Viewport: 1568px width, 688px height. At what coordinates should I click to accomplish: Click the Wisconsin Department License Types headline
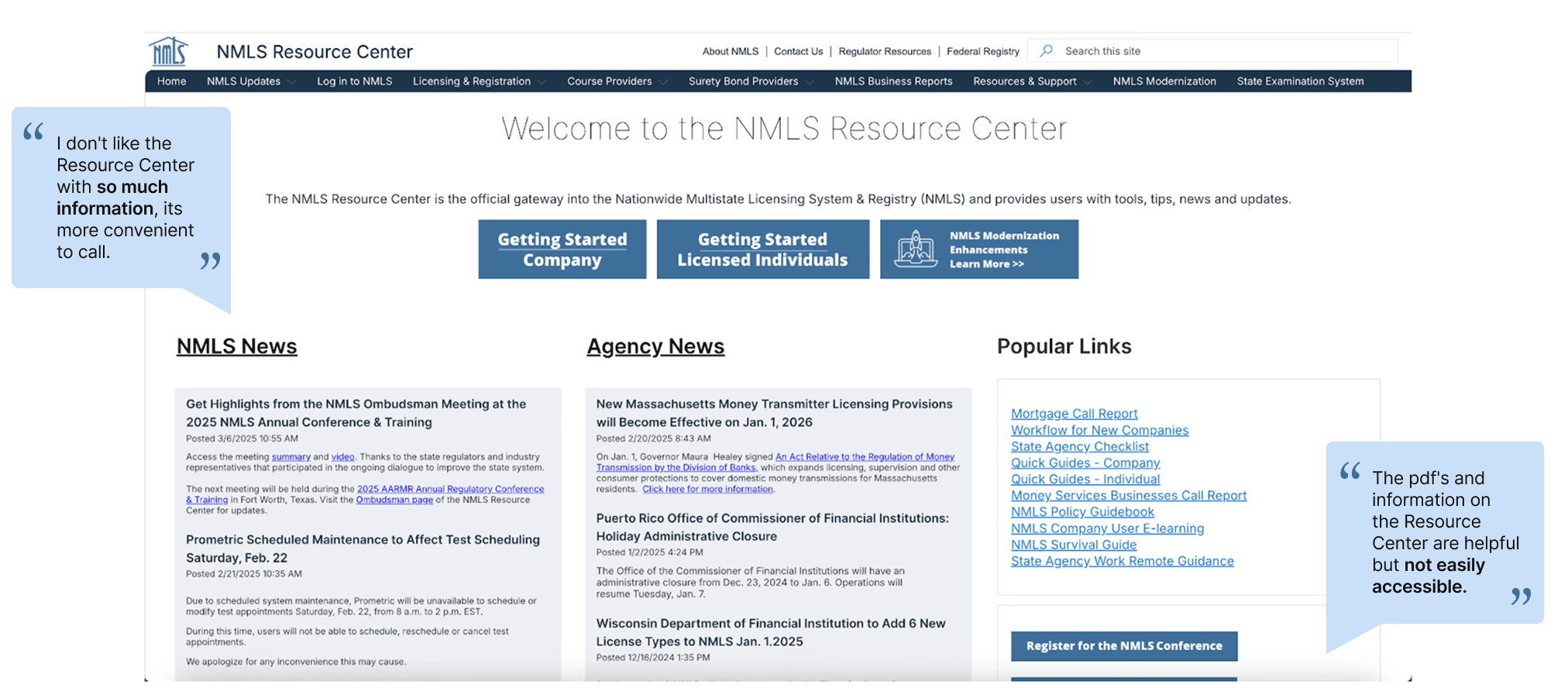point(771,632)
